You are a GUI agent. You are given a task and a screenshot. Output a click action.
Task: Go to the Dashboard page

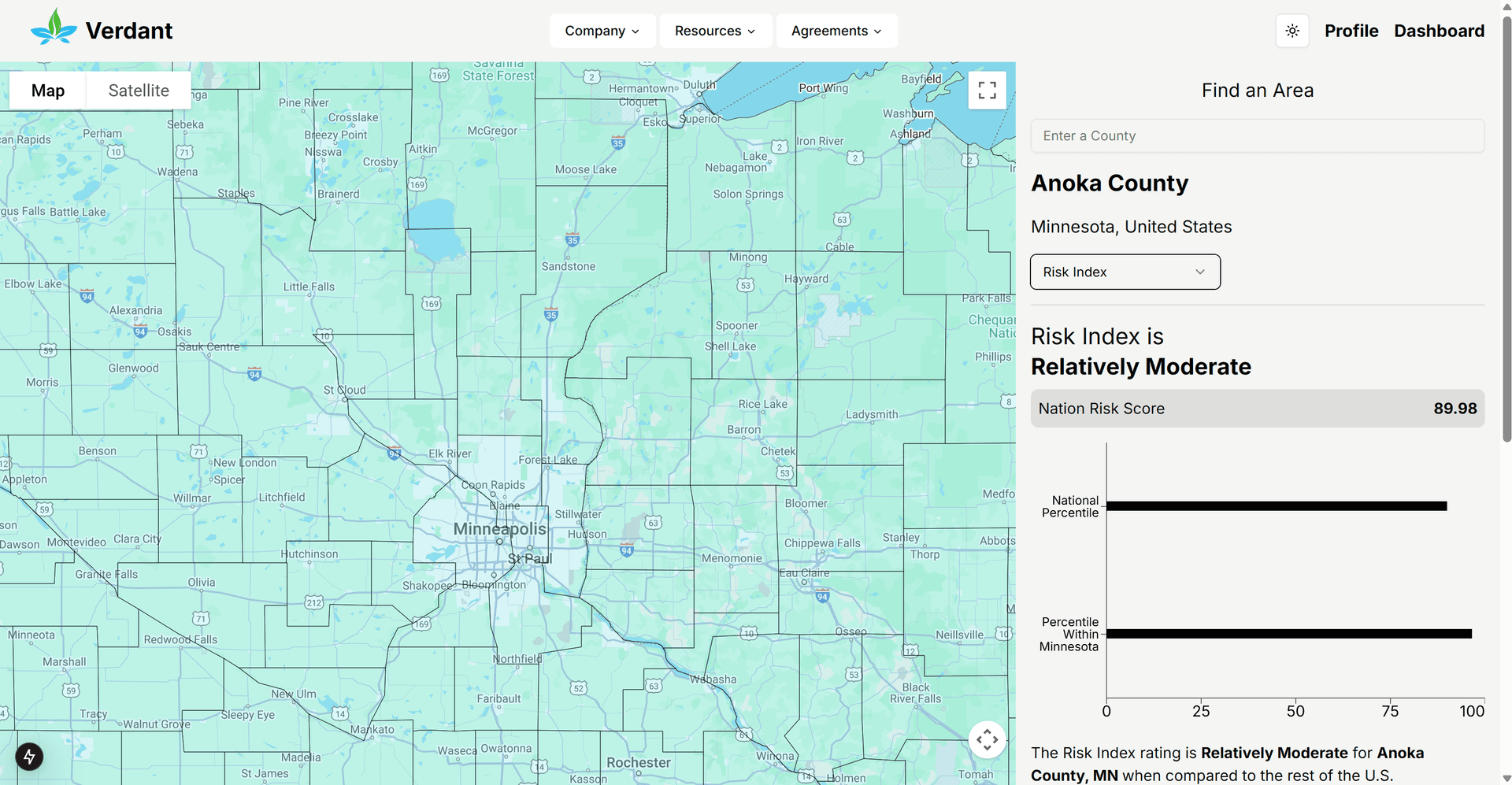(1439, 31)
